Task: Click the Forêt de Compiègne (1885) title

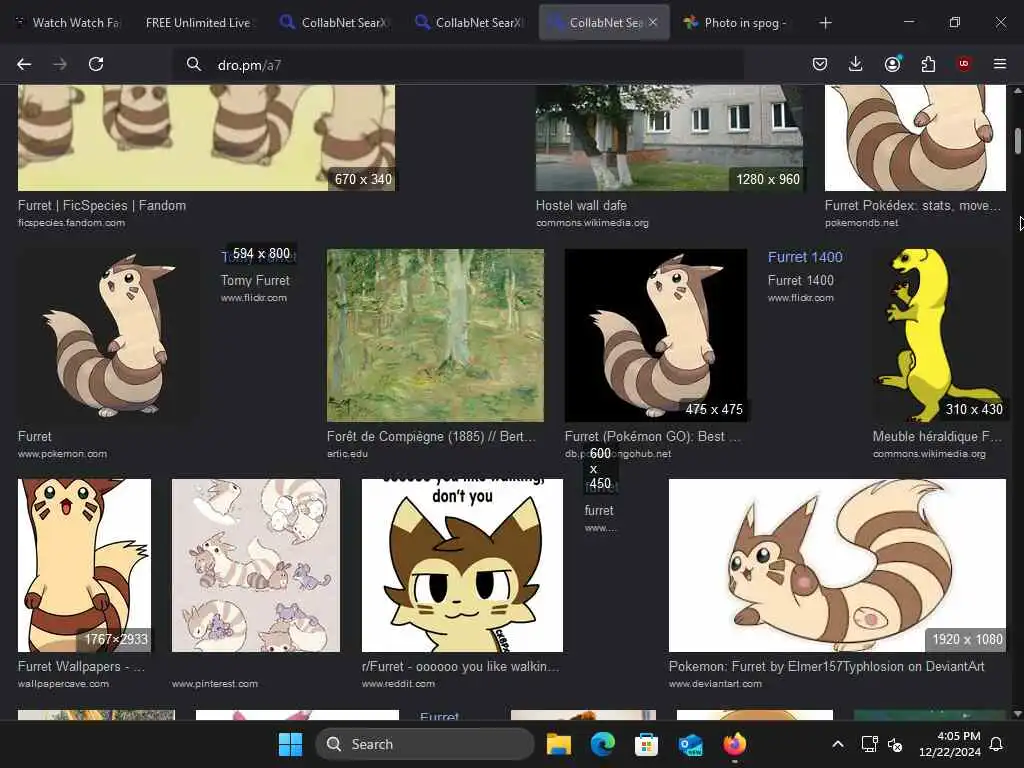Action: [431, 436]
